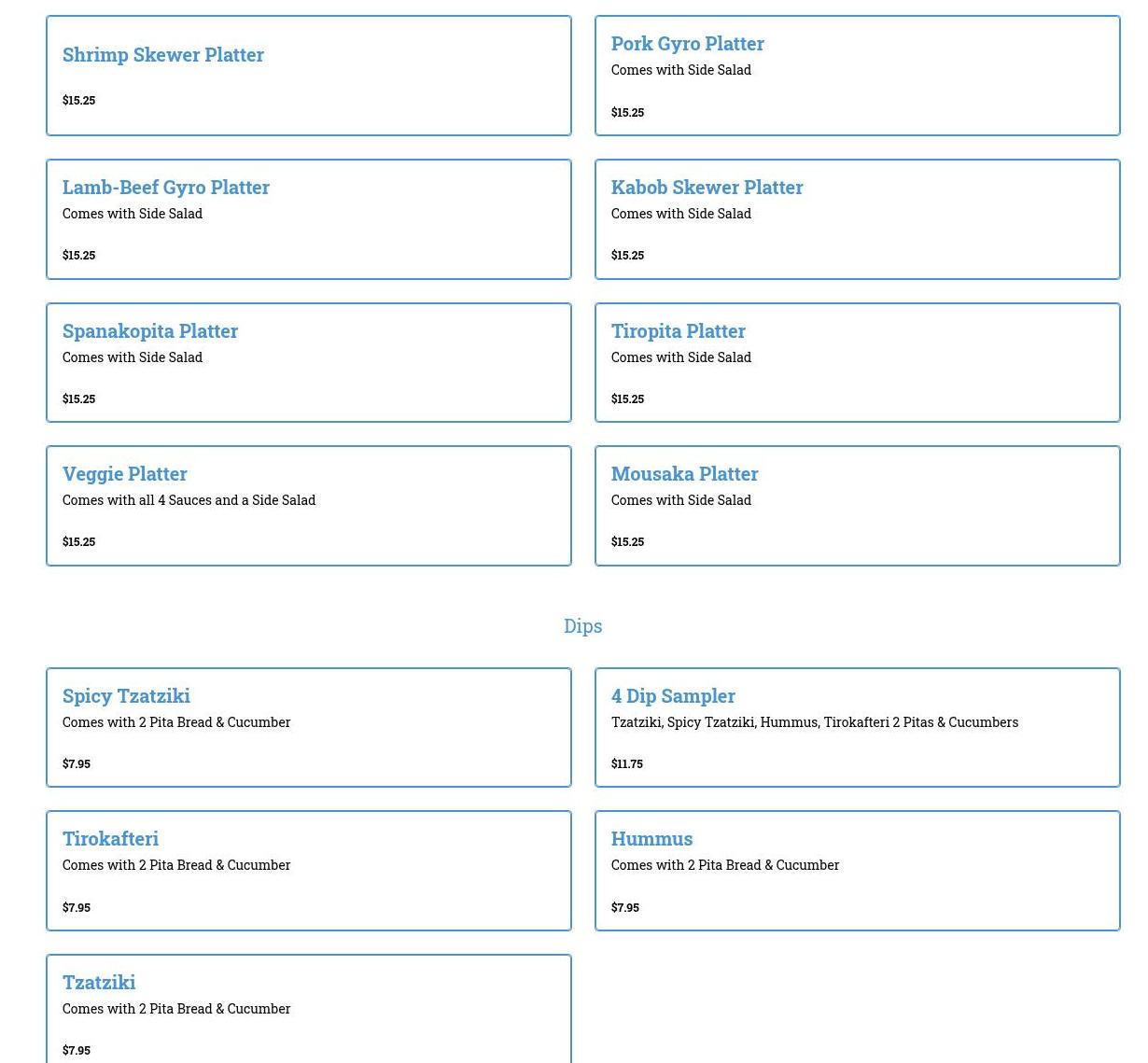Click Tzatziki pita bread description
Screen dimensions: 1148x1063
point(176,1009)
